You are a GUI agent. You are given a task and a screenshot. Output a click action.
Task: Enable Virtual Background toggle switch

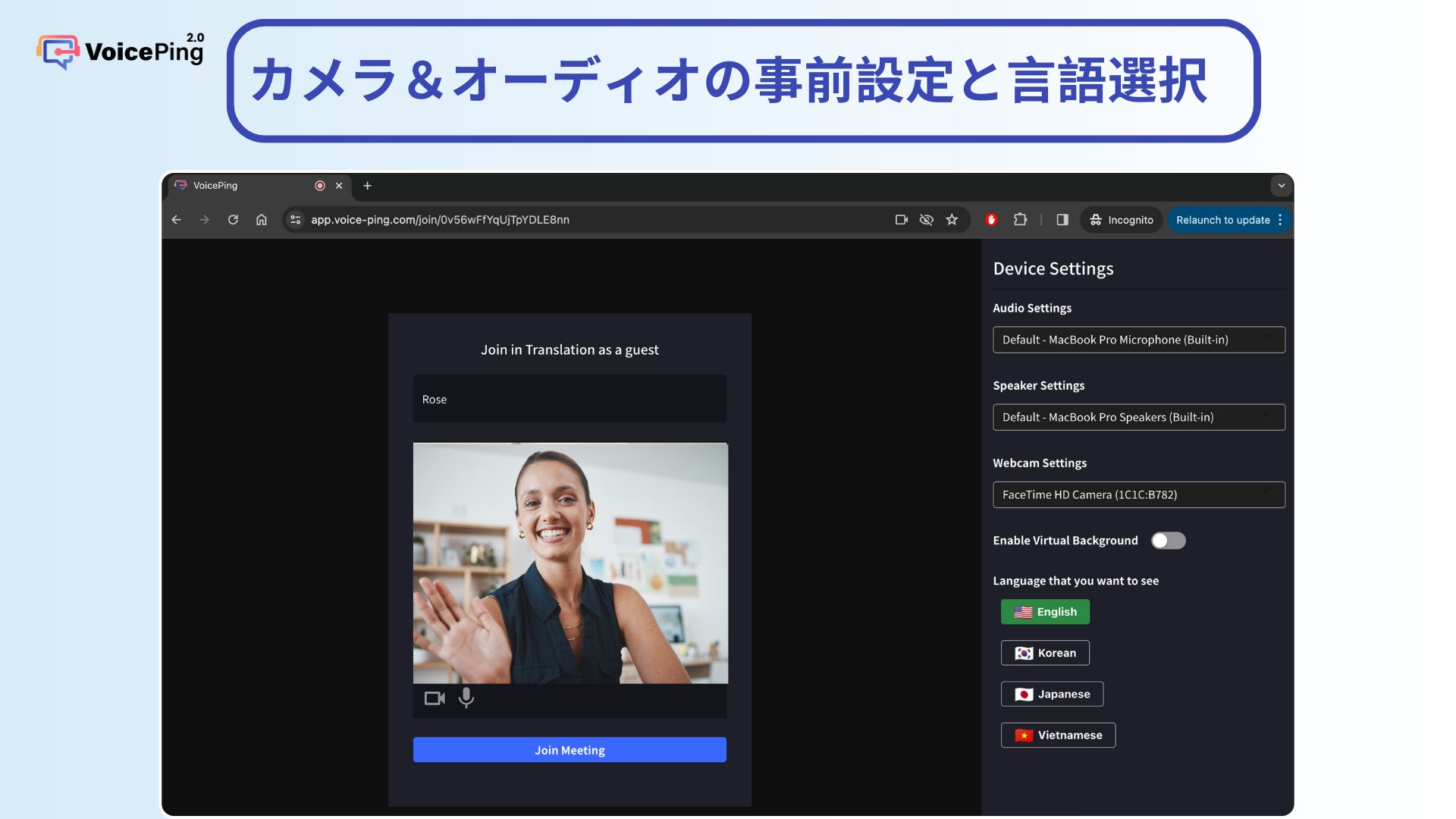[x=1168, y=541]
